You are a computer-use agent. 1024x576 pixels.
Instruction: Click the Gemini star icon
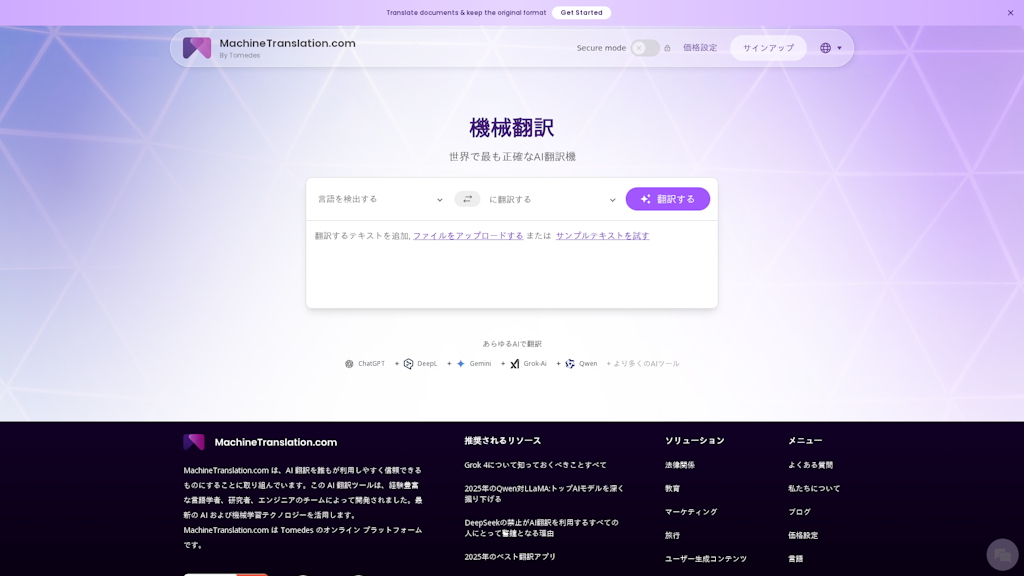point(460,364)
